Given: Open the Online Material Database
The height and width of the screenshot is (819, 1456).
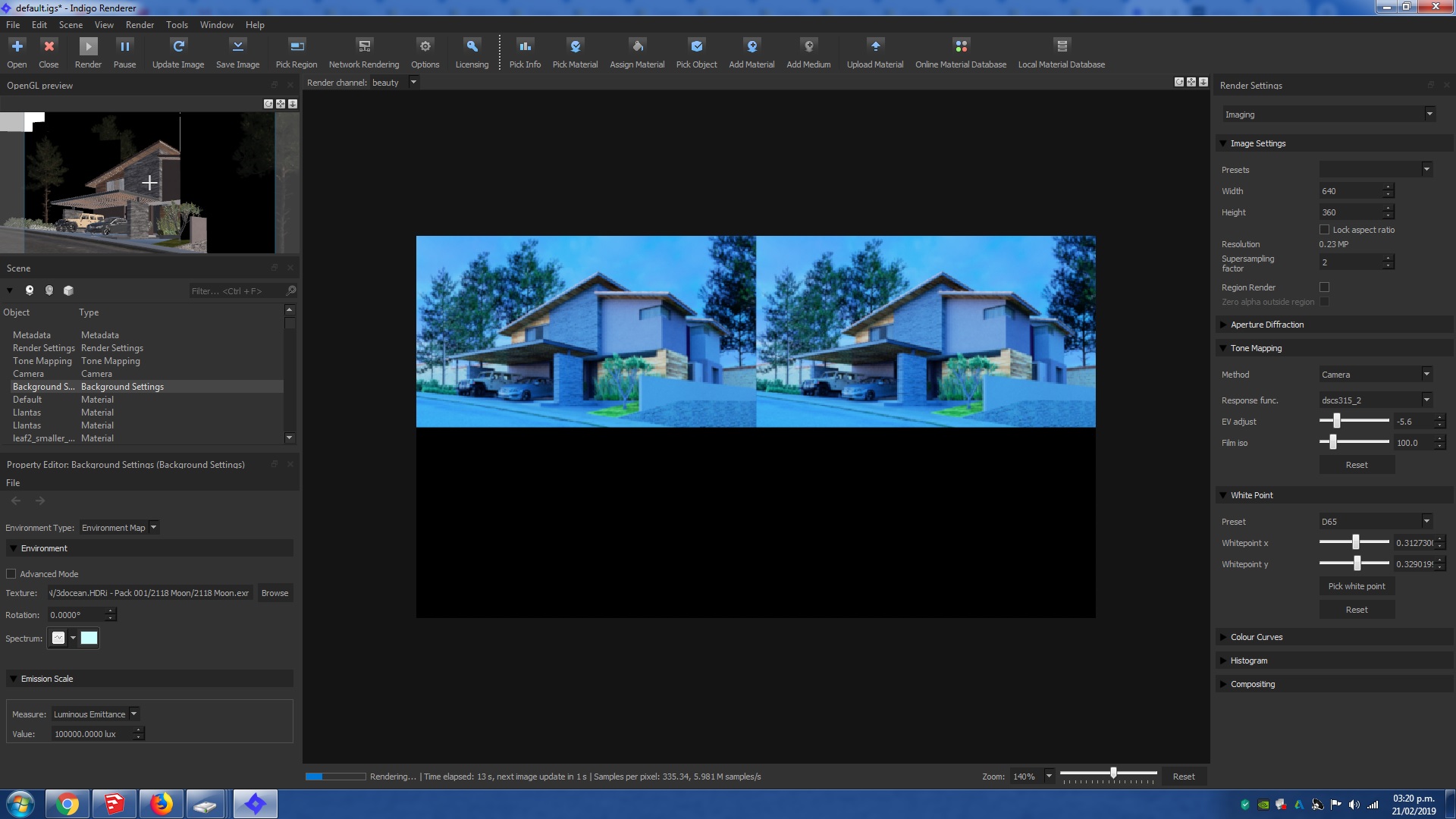Looking at the screenshot, I should pyautogui.click(x=961, y=47).
